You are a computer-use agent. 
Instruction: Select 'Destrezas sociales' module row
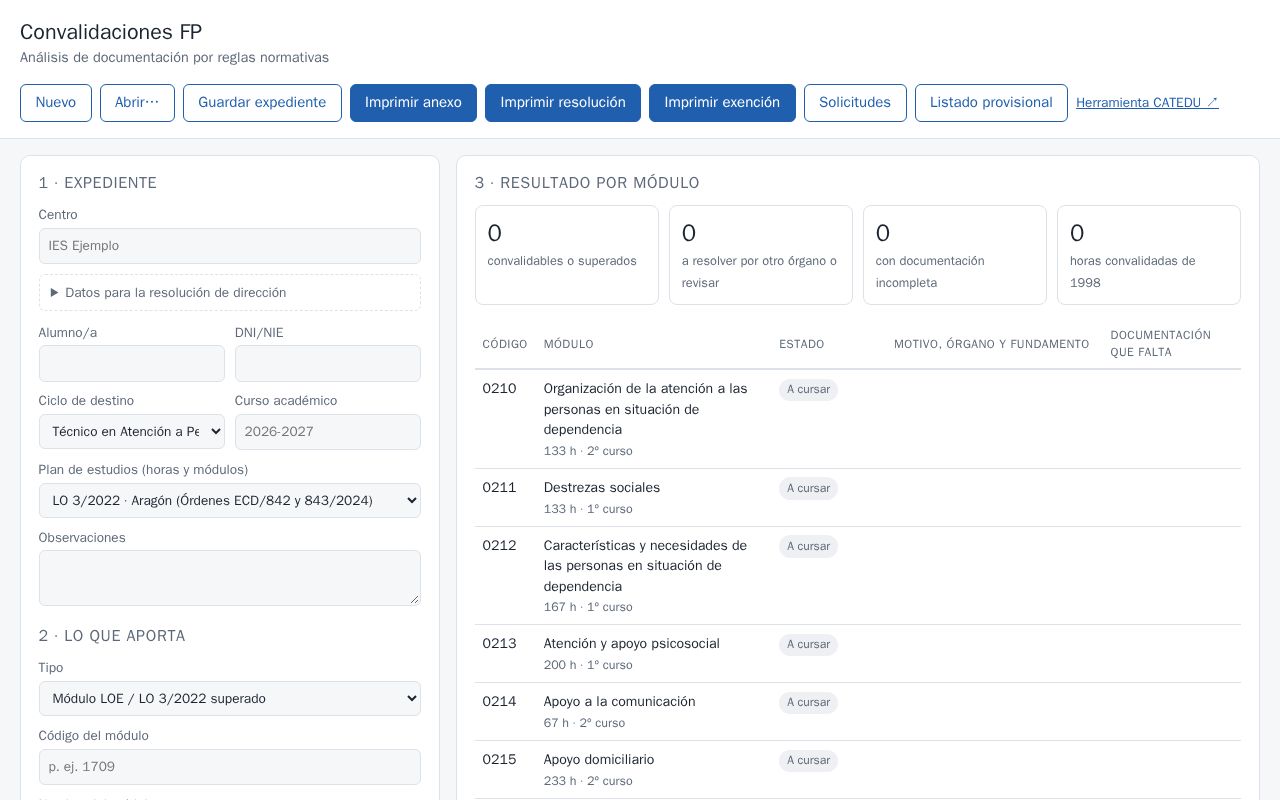pos(858,498)
